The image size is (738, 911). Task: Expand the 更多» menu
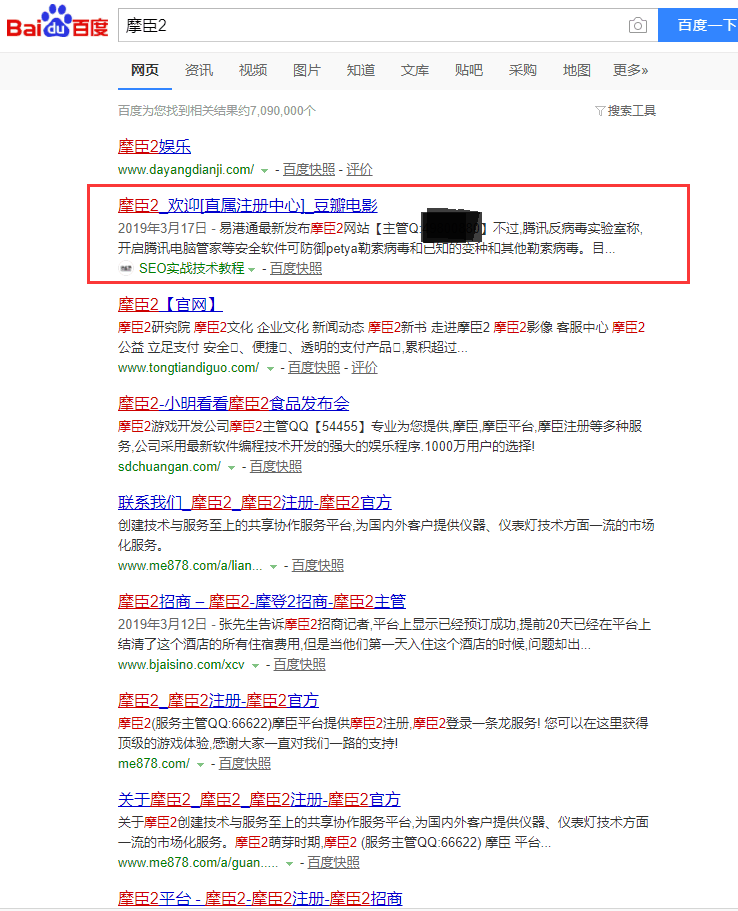pos(630,70)
